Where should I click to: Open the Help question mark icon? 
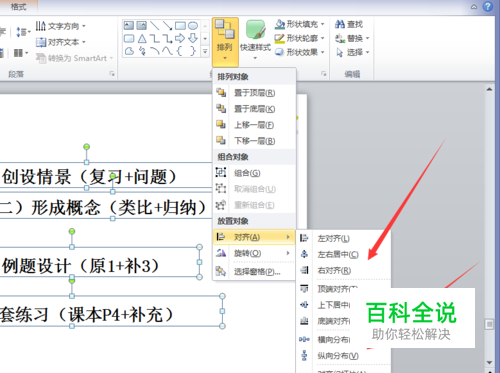coord(488,6)
